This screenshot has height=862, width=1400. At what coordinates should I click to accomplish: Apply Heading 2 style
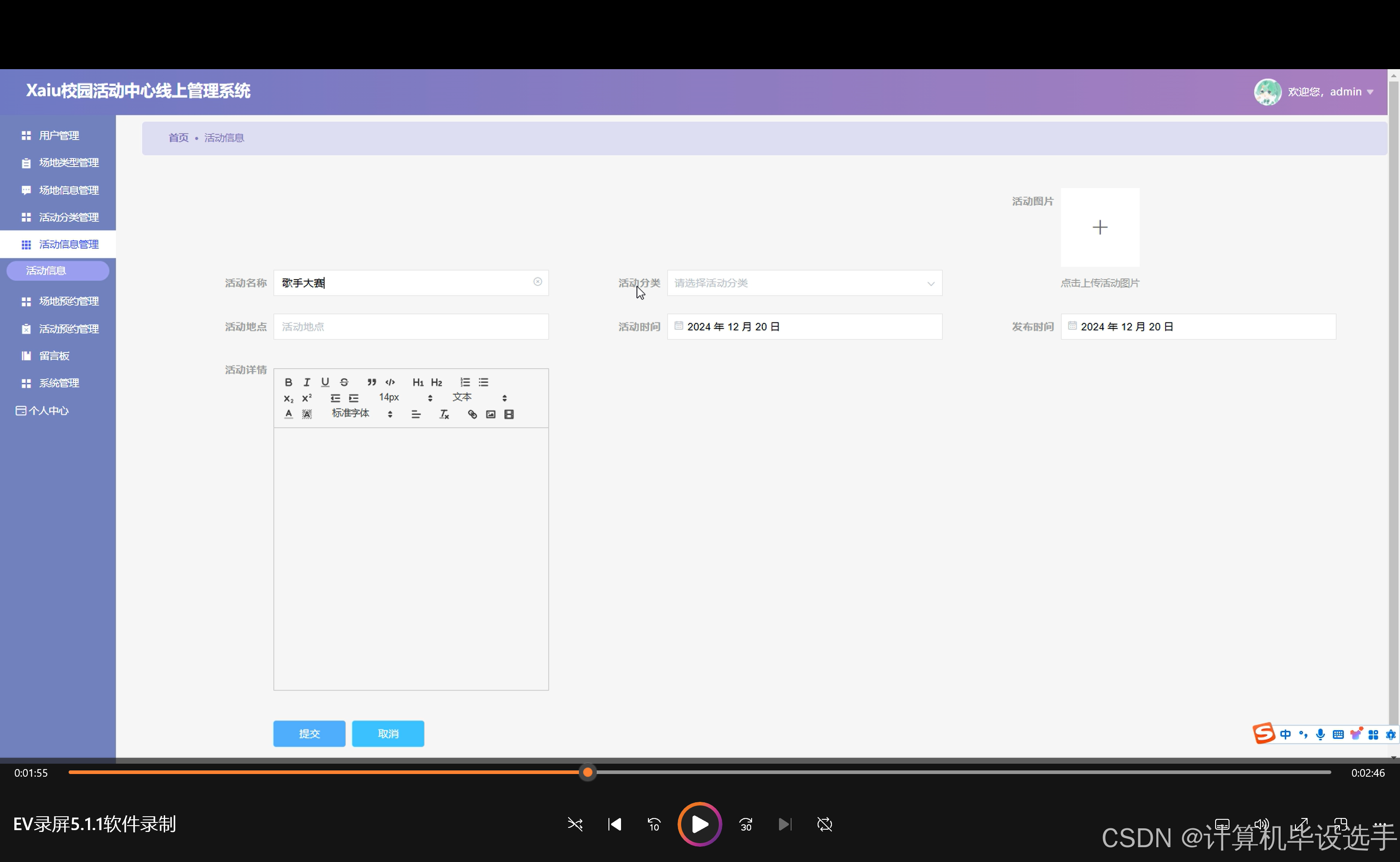pos(437,382)
